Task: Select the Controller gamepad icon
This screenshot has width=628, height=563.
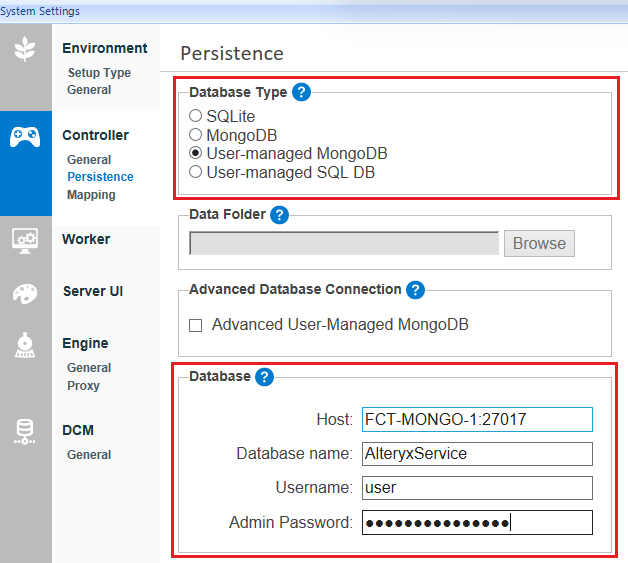Action: [25, 137]
